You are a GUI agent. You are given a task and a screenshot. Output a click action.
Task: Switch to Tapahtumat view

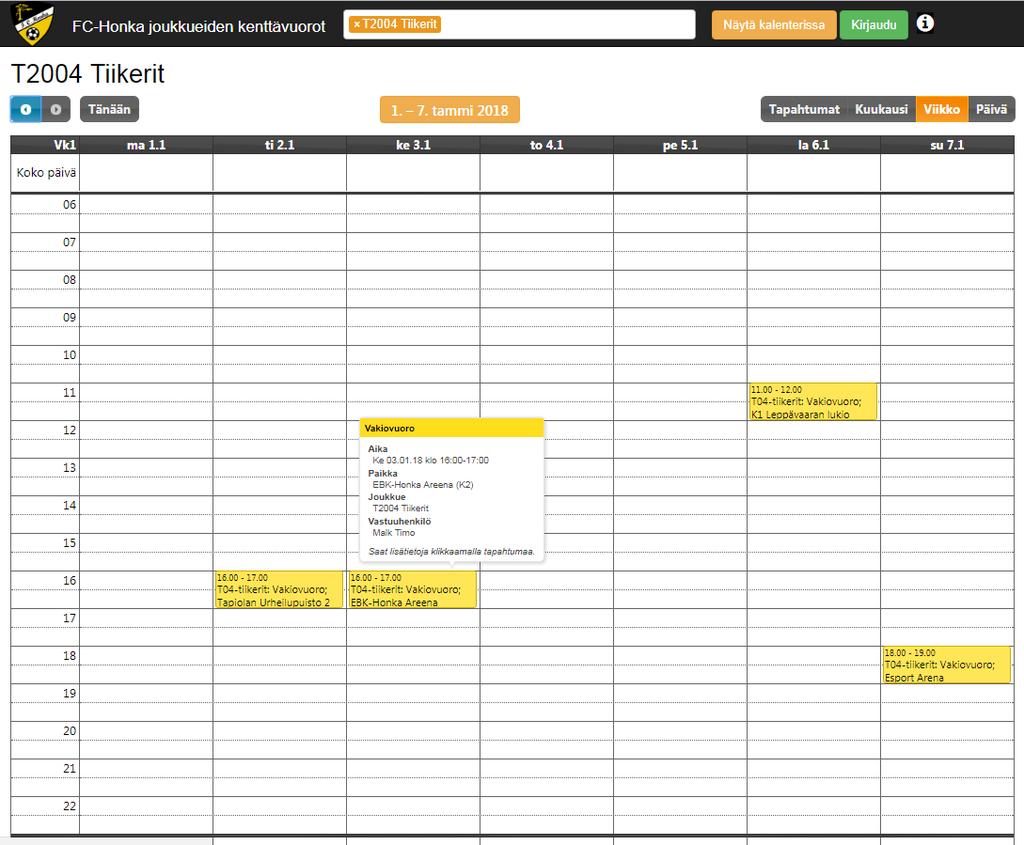(x=804, y=109)
